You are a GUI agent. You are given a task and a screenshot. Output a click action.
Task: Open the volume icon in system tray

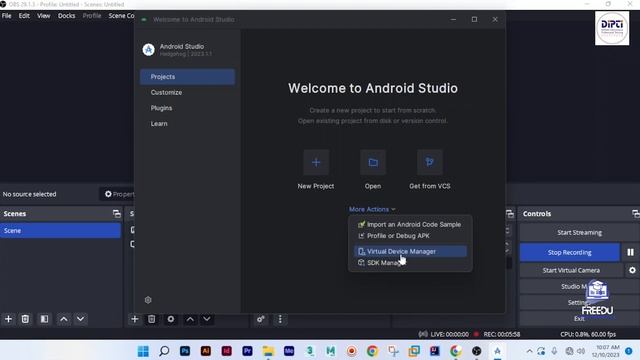(x=581, y=351)
